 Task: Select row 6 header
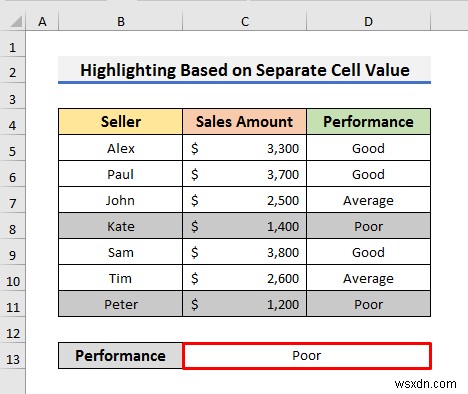pos(12,174)
